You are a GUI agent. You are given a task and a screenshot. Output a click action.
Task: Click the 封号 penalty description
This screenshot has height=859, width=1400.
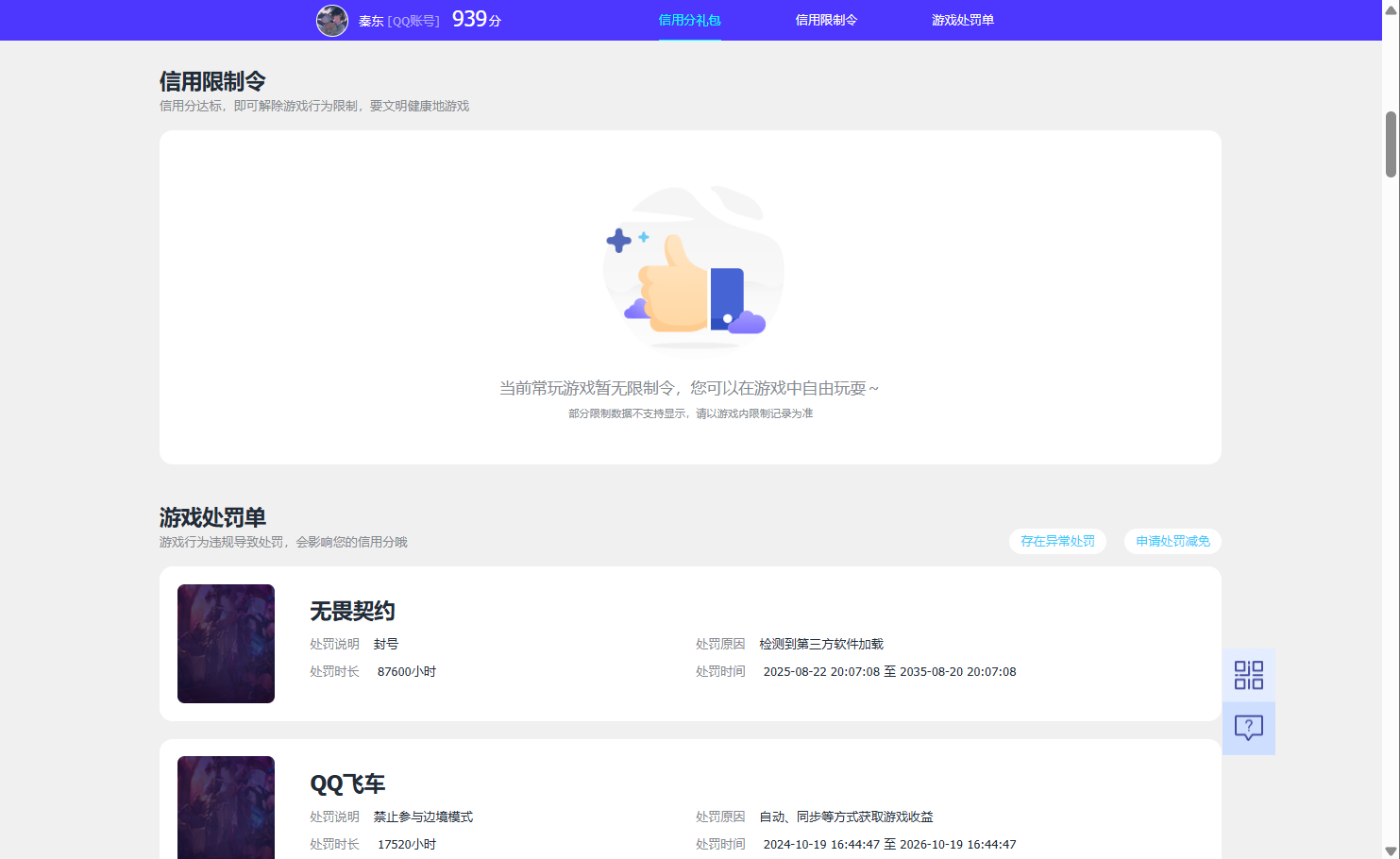pos(386,644)
